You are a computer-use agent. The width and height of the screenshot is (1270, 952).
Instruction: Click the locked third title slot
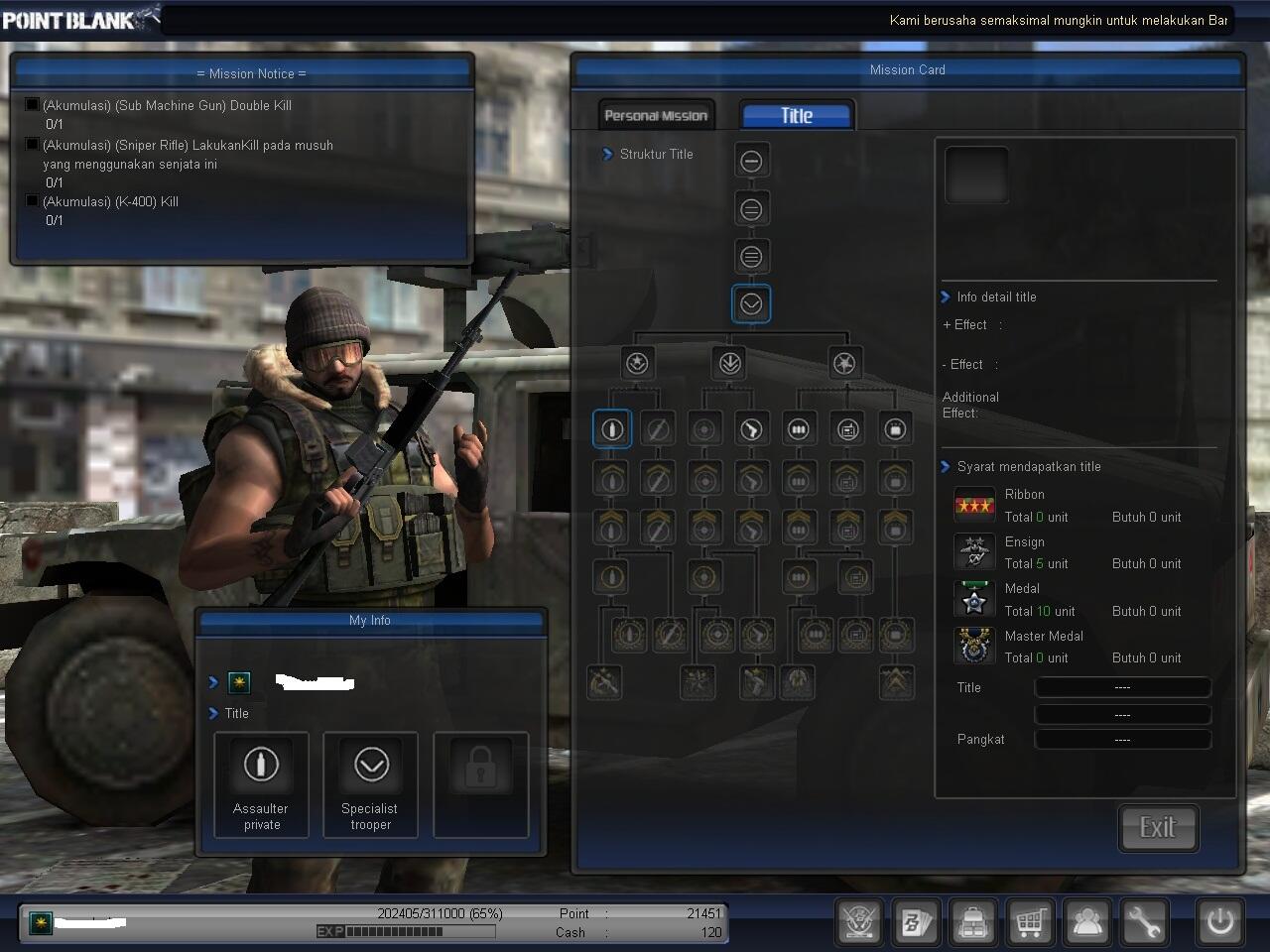(x=480, y=784)
